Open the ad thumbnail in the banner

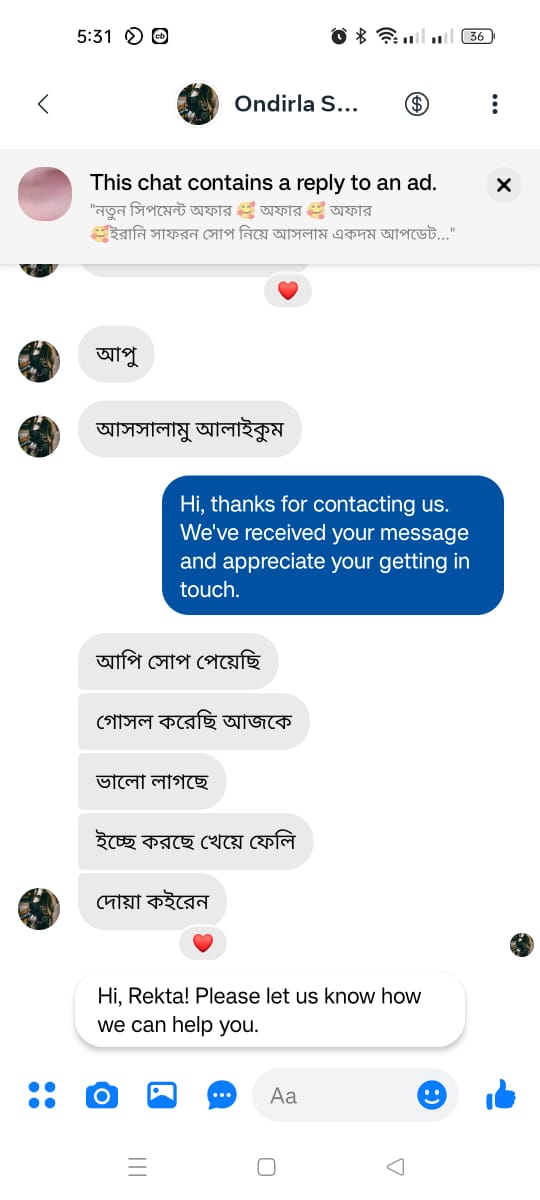click(45, 195)
